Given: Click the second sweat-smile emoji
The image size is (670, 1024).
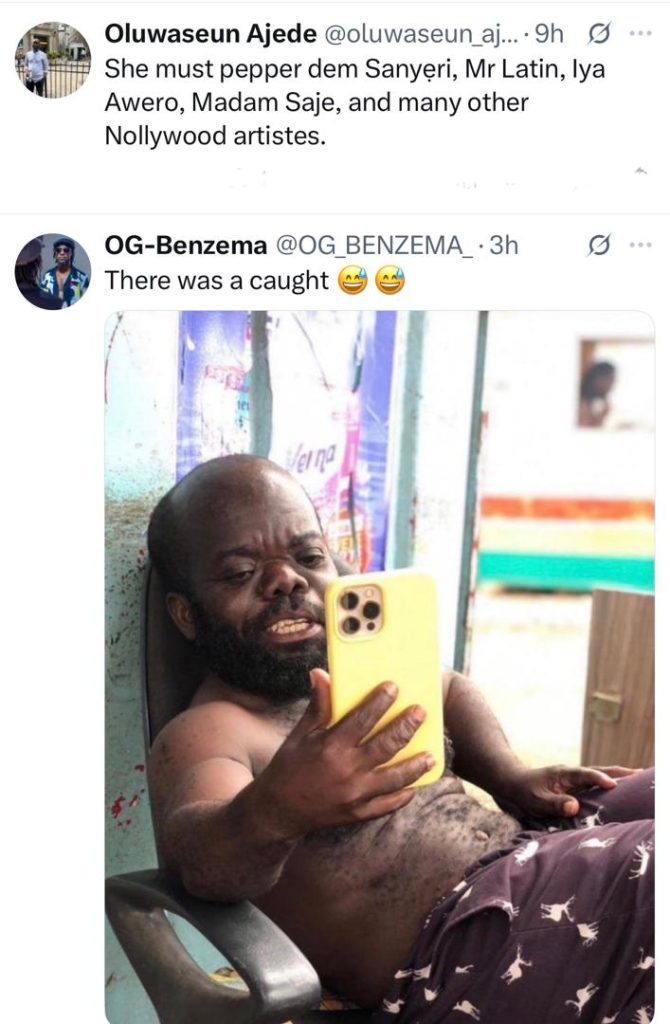Looking at the screenshot, I should pyautogui.click(x=391, y=281).
